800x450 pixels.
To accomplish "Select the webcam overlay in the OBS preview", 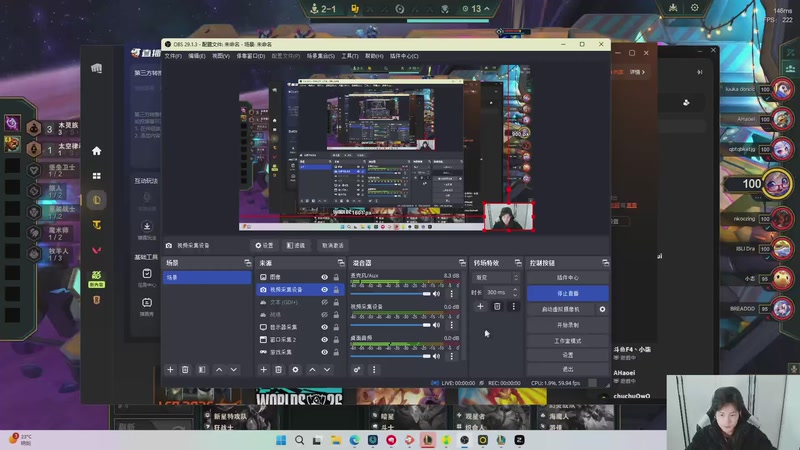I will click(508, 216).
